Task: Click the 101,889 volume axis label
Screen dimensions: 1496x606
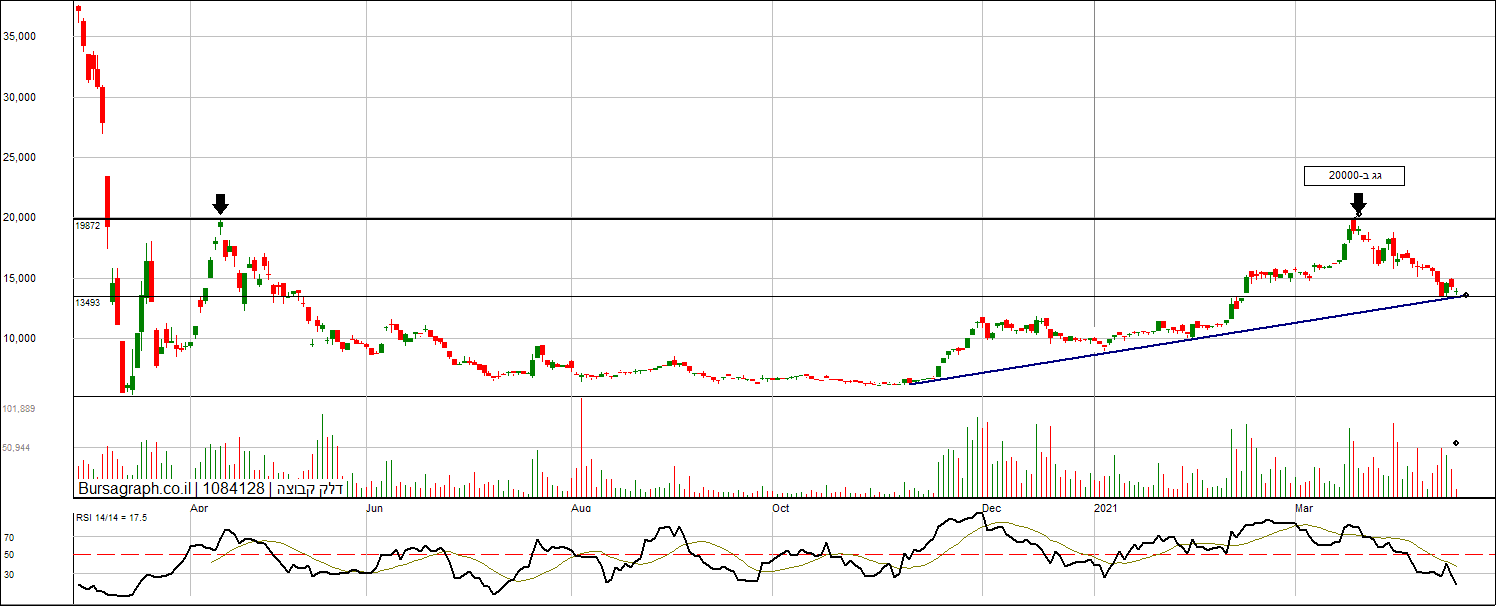Action: pos(20,409)
